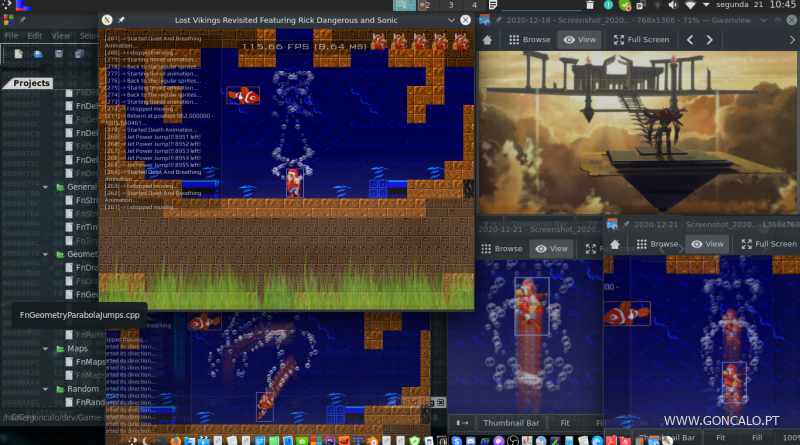Screen dimensions: 800x445
Task: Toggle View mode in middle Gwenview window
Action: 552,249
